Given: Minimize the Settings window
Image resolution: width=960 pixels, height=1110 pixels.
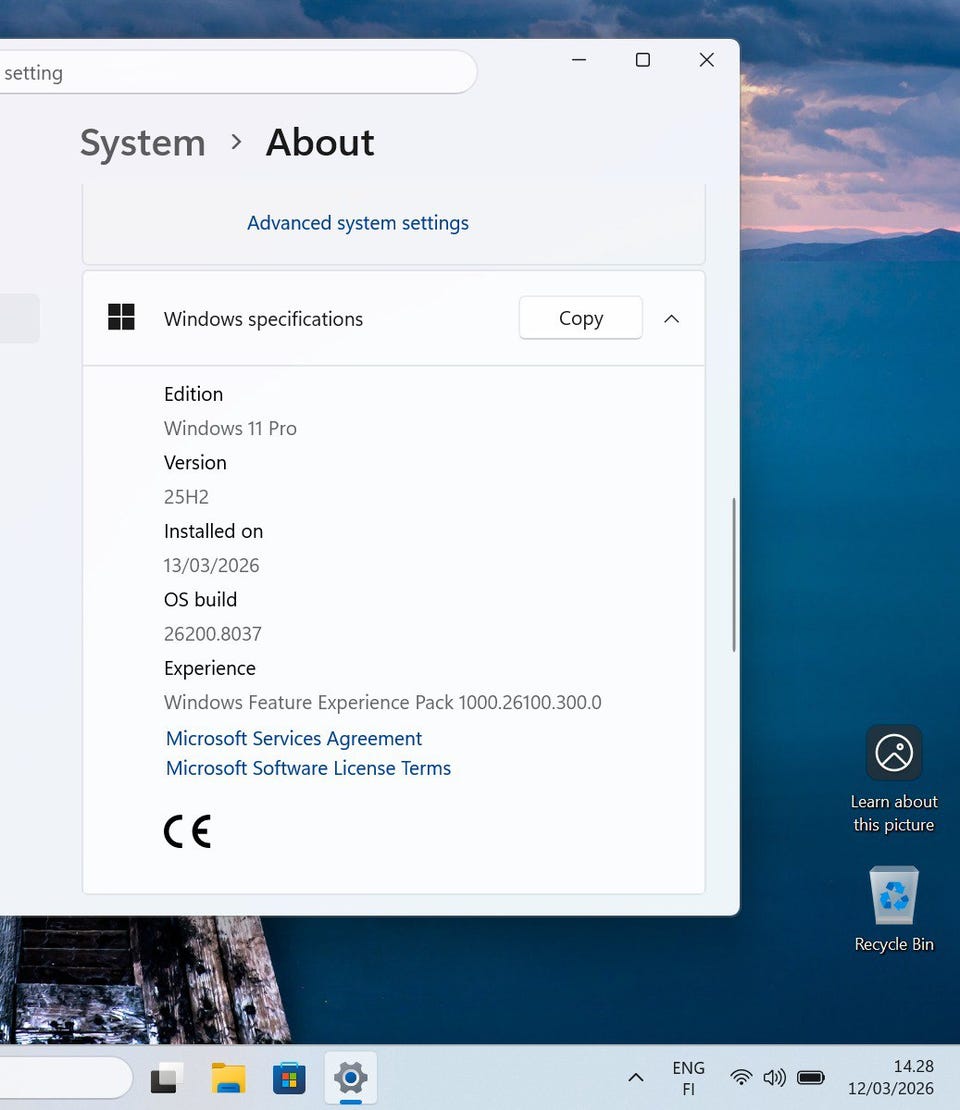Looking at the screenshot, I should pos(579,59).
